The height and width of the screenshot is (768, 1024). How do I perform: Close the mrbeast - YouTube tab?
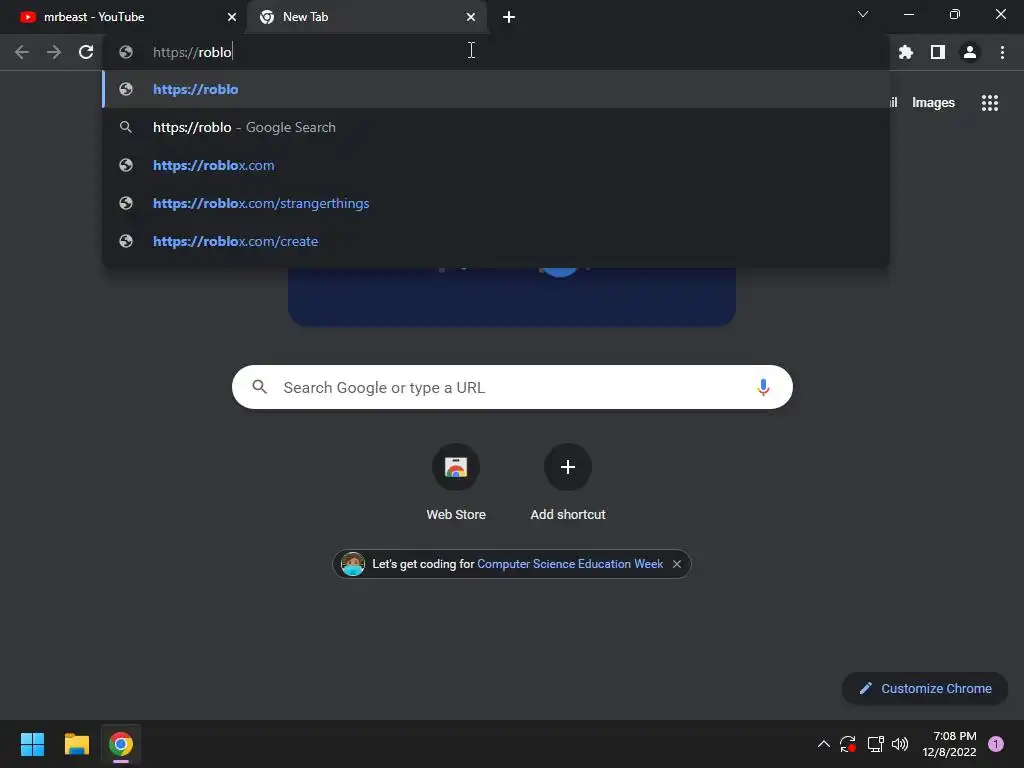pyautogui.click(x=232, y=17)
